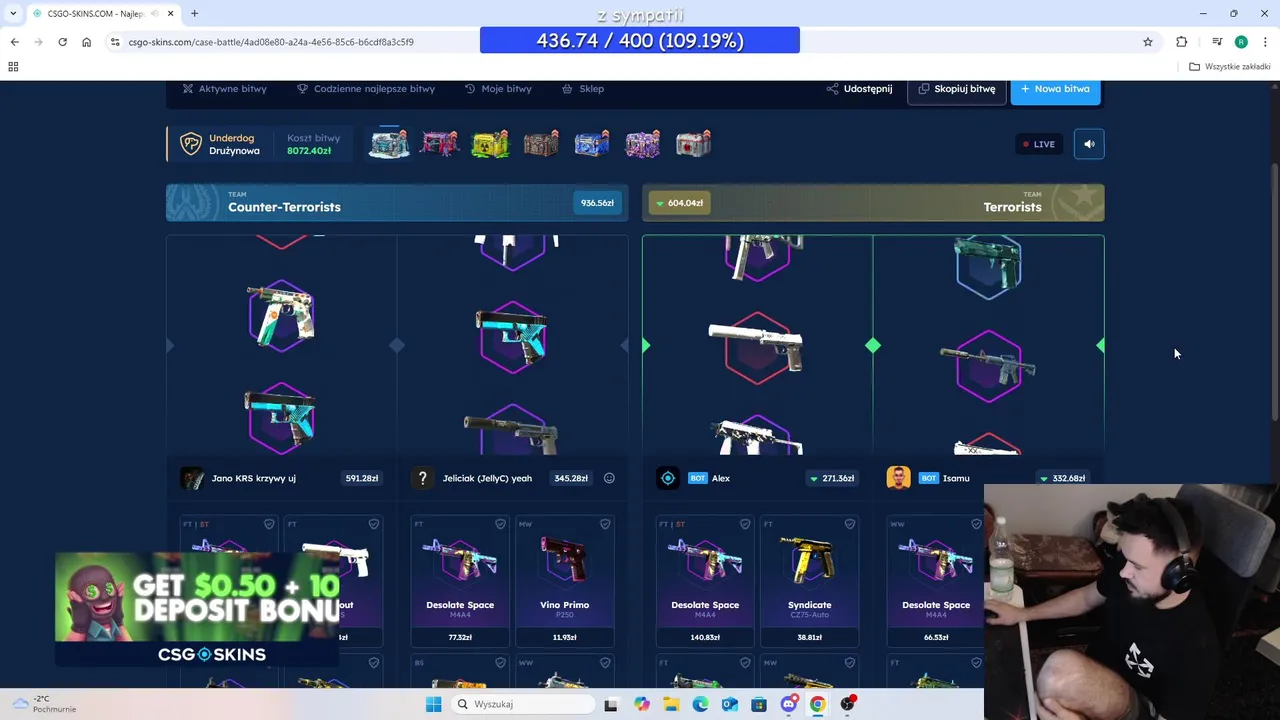Viewport: 1280px width, 720px height.
Task: Click the CSG SKINS deposit bonus banner
Action: pyautogui.click(x=197, y=609)
